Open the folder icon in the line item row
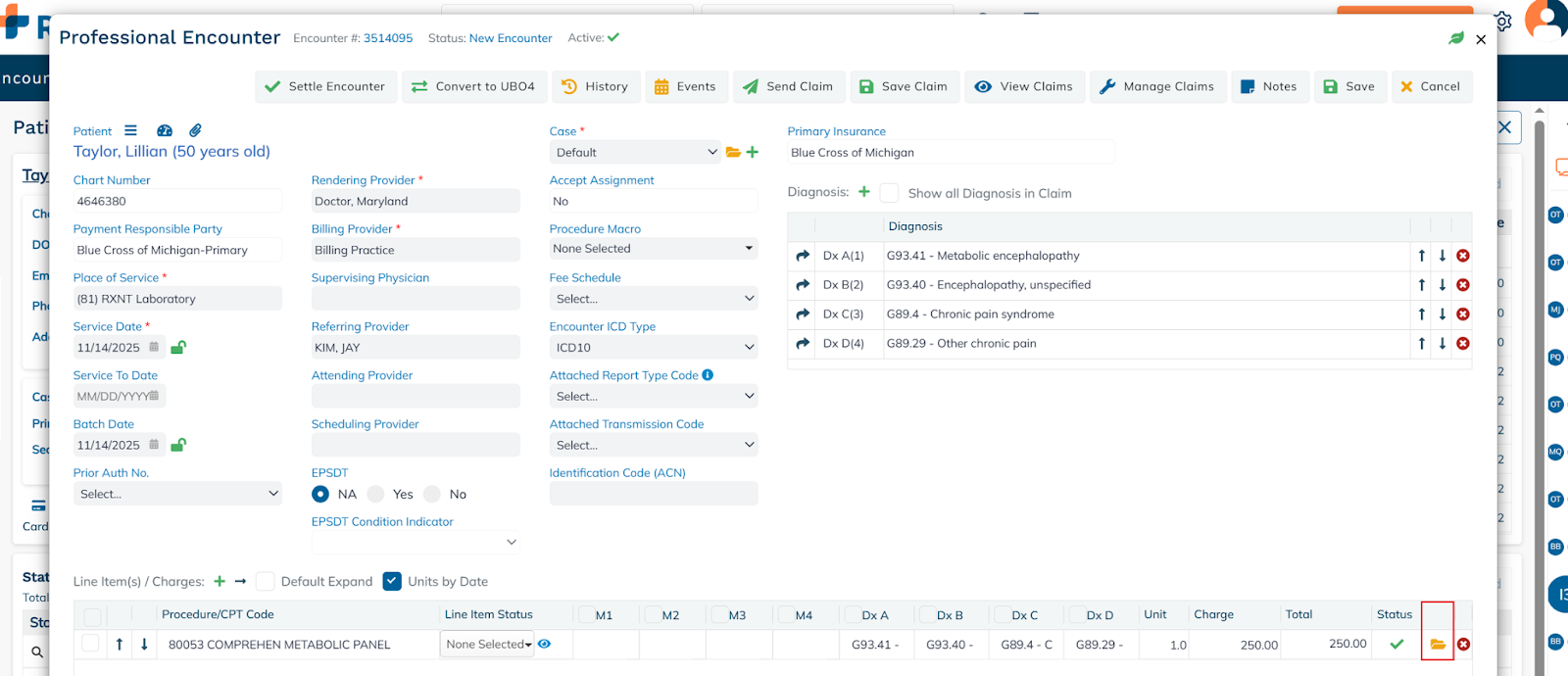The height and width of the screenshot is (676, 1568). click(1437, 645)
